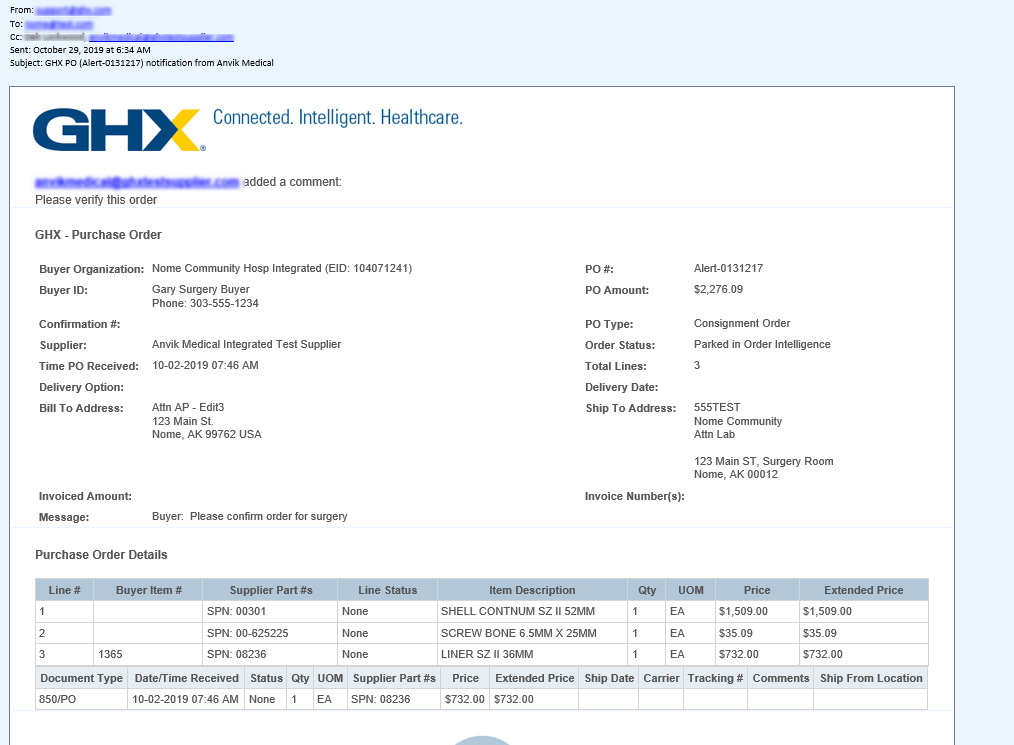The width and height of the screenshot is (1014, 745).
Task: Click the Date/Time Received column header
Action: (x=187, y=678)
